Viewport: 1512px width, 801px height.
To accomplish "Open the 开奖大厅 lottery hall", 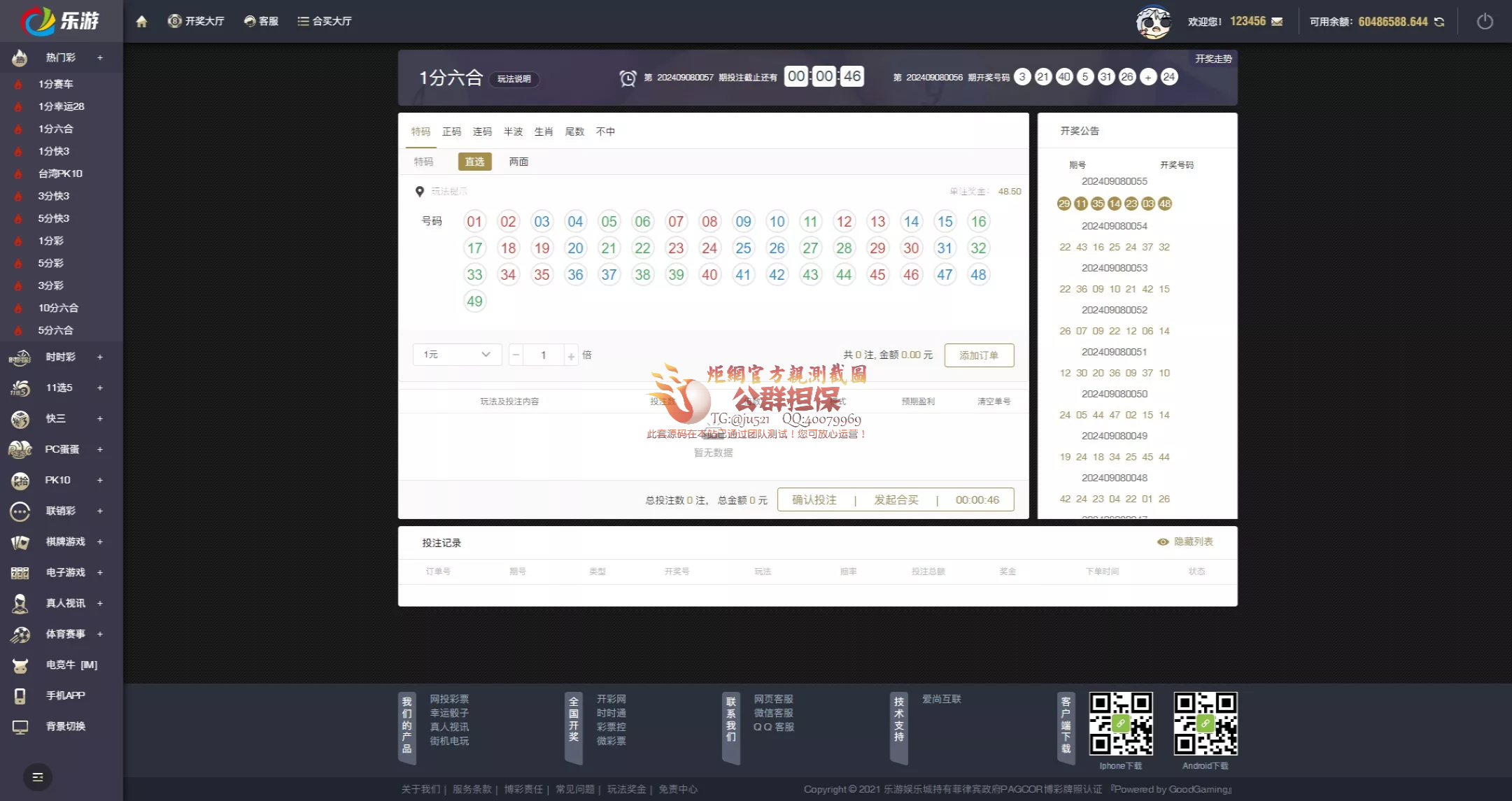I will (197, 21).
